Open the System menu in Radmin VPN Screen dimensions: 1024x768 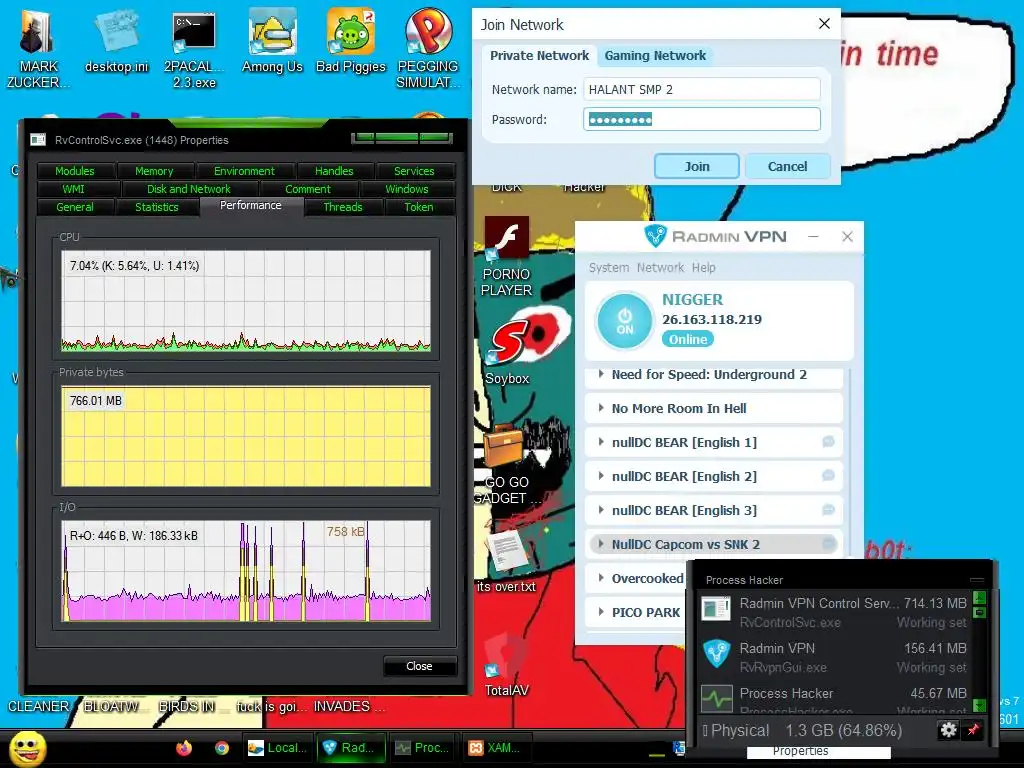click(609, 267)
